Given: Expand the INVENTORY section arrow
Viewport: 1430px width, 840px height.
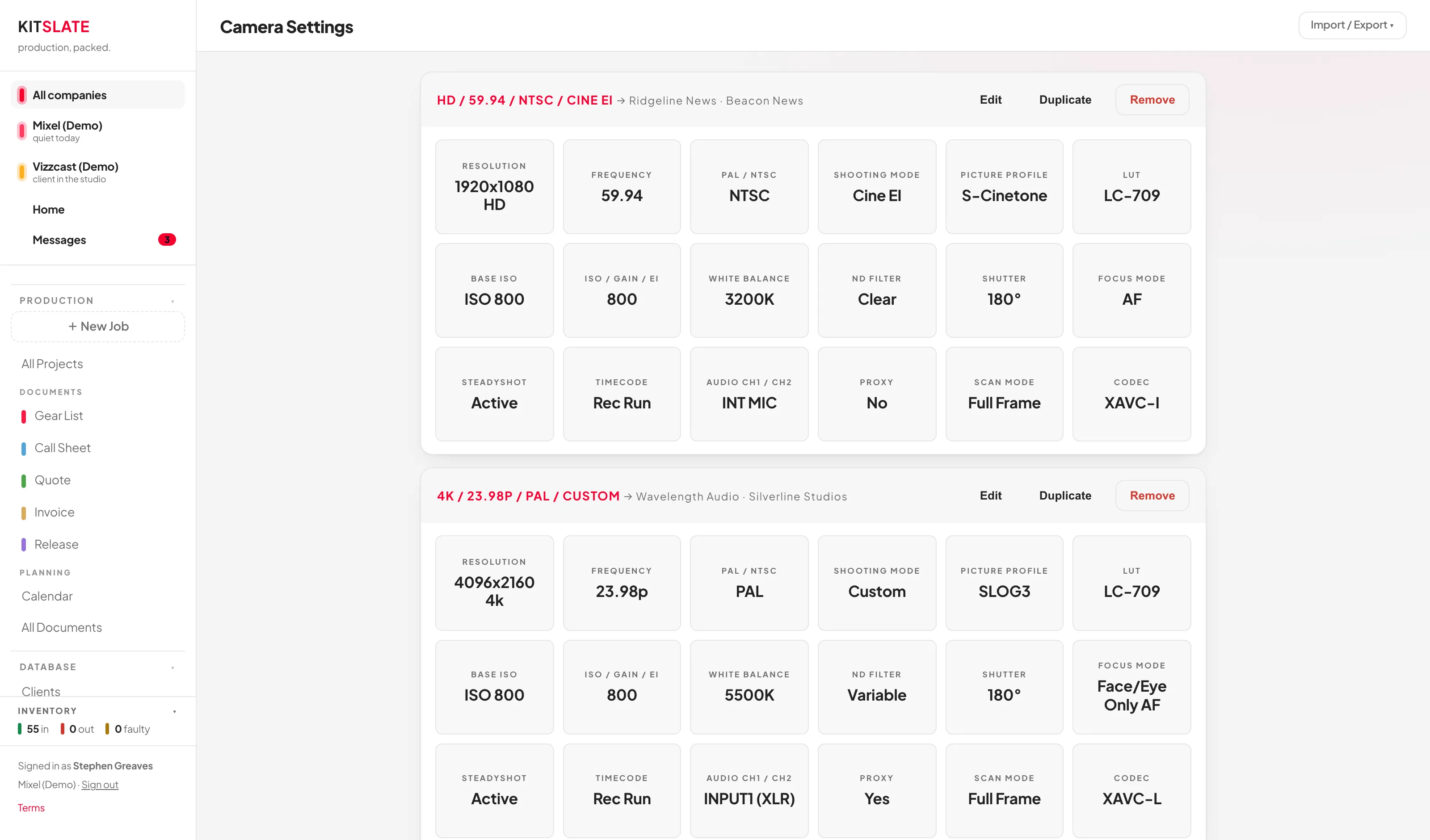Looking at the screenshot, I should pyautogui.click(x=174, y=711).
